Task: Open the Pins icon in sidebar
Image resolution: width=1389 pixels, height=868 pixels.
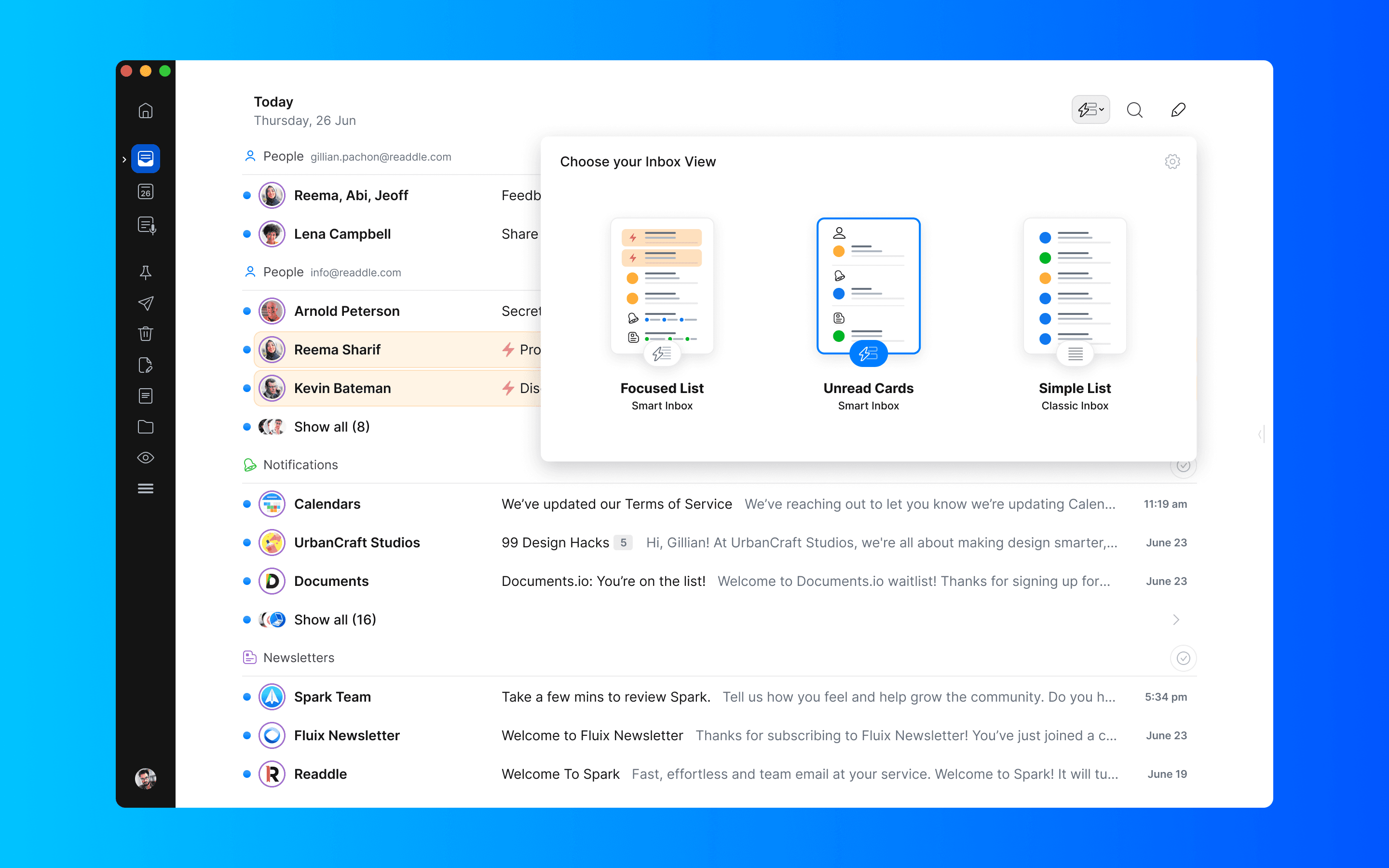Action: pyautogui.click(x=145, y=272)
